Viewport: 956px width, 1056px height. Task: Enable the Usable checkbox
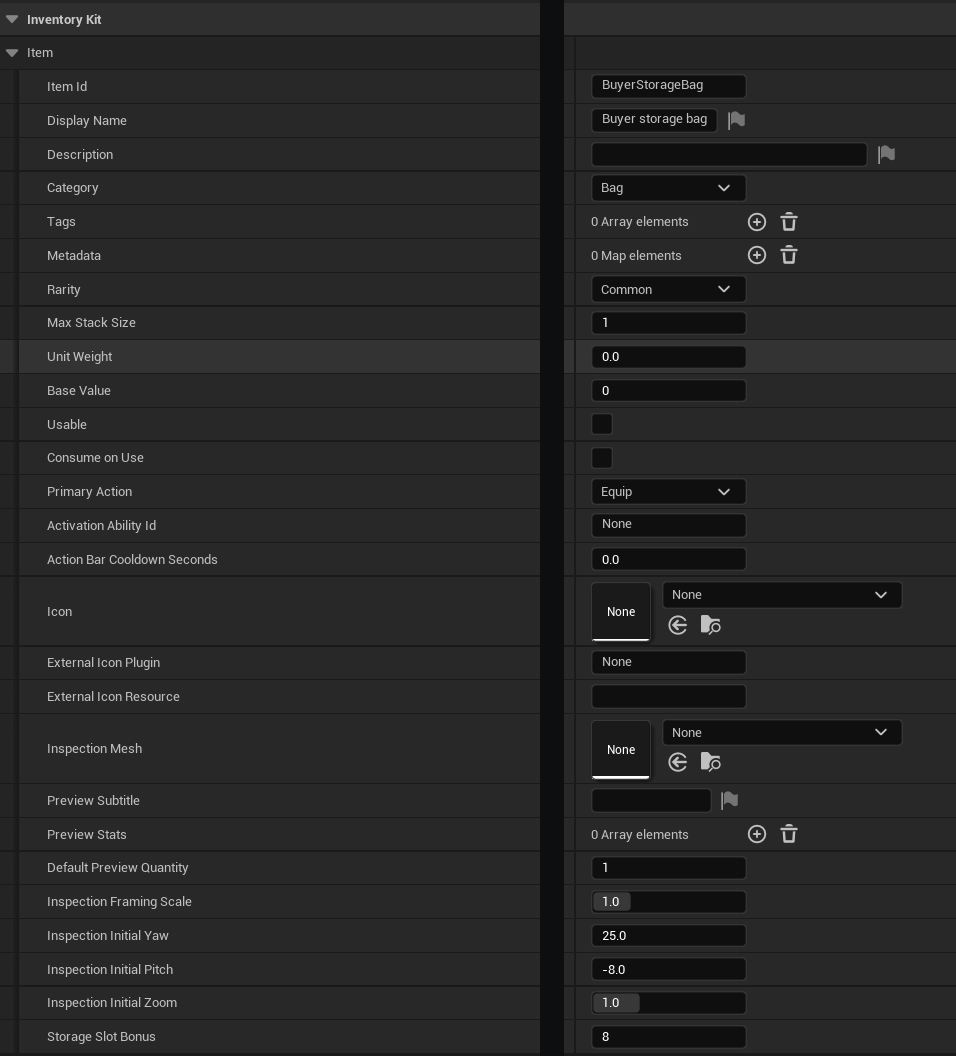602,424
